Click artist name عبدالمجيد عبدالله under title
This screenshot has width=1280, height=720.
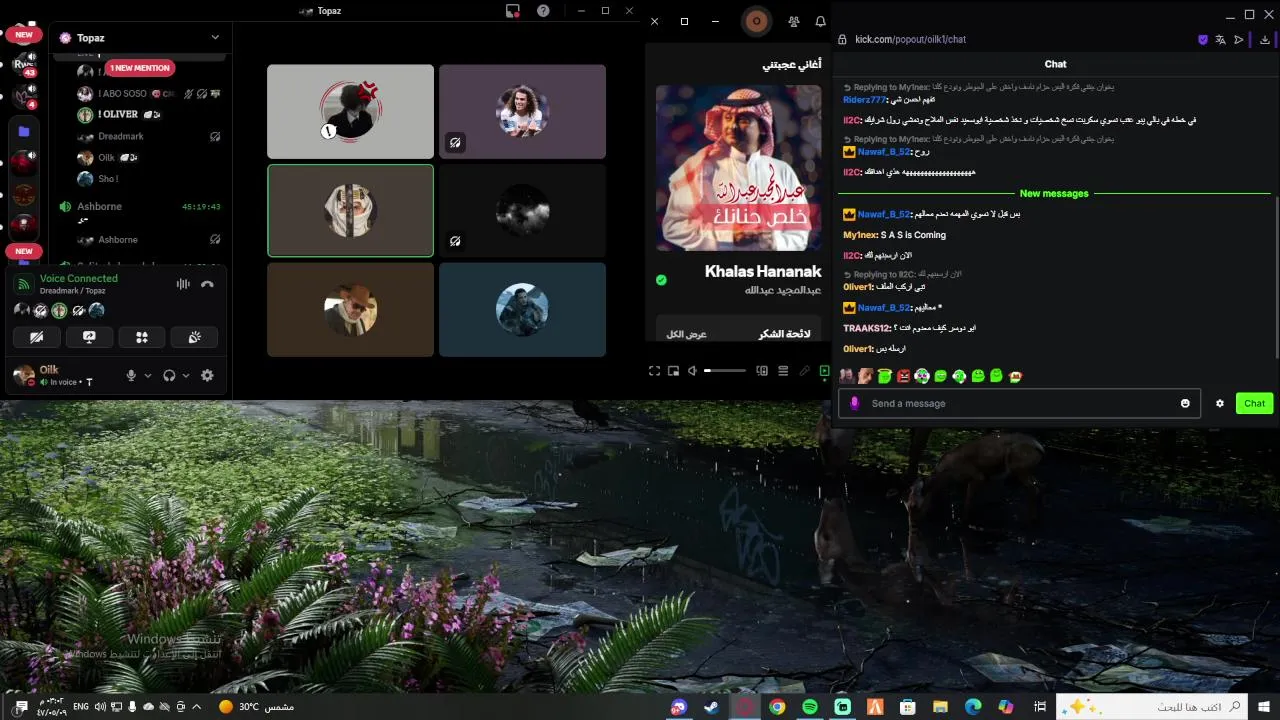[783, 290]
